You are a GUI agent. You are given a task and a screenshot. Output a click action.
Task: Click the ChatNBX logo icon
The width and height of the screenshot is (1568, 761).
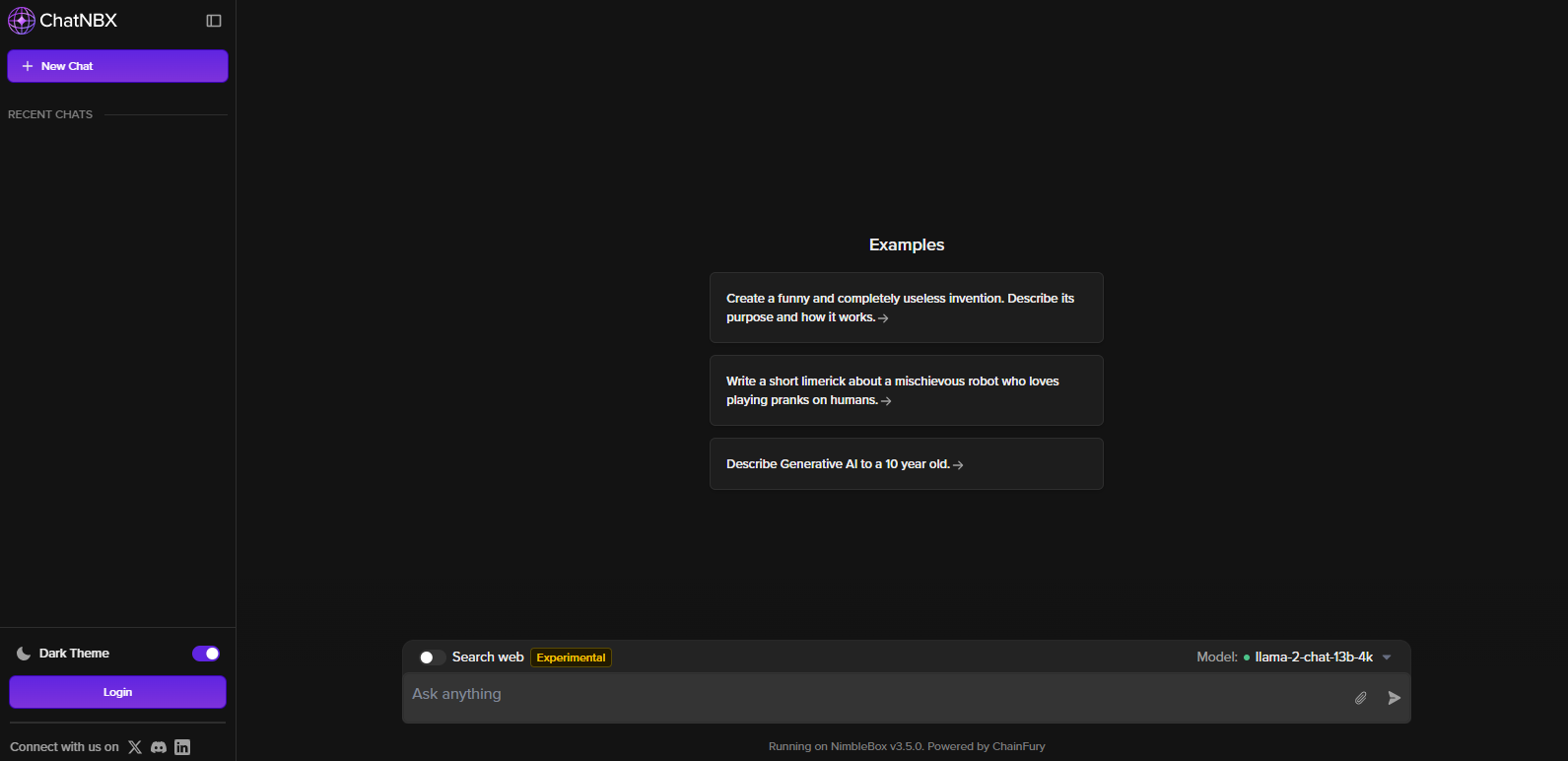click(21, 20)
